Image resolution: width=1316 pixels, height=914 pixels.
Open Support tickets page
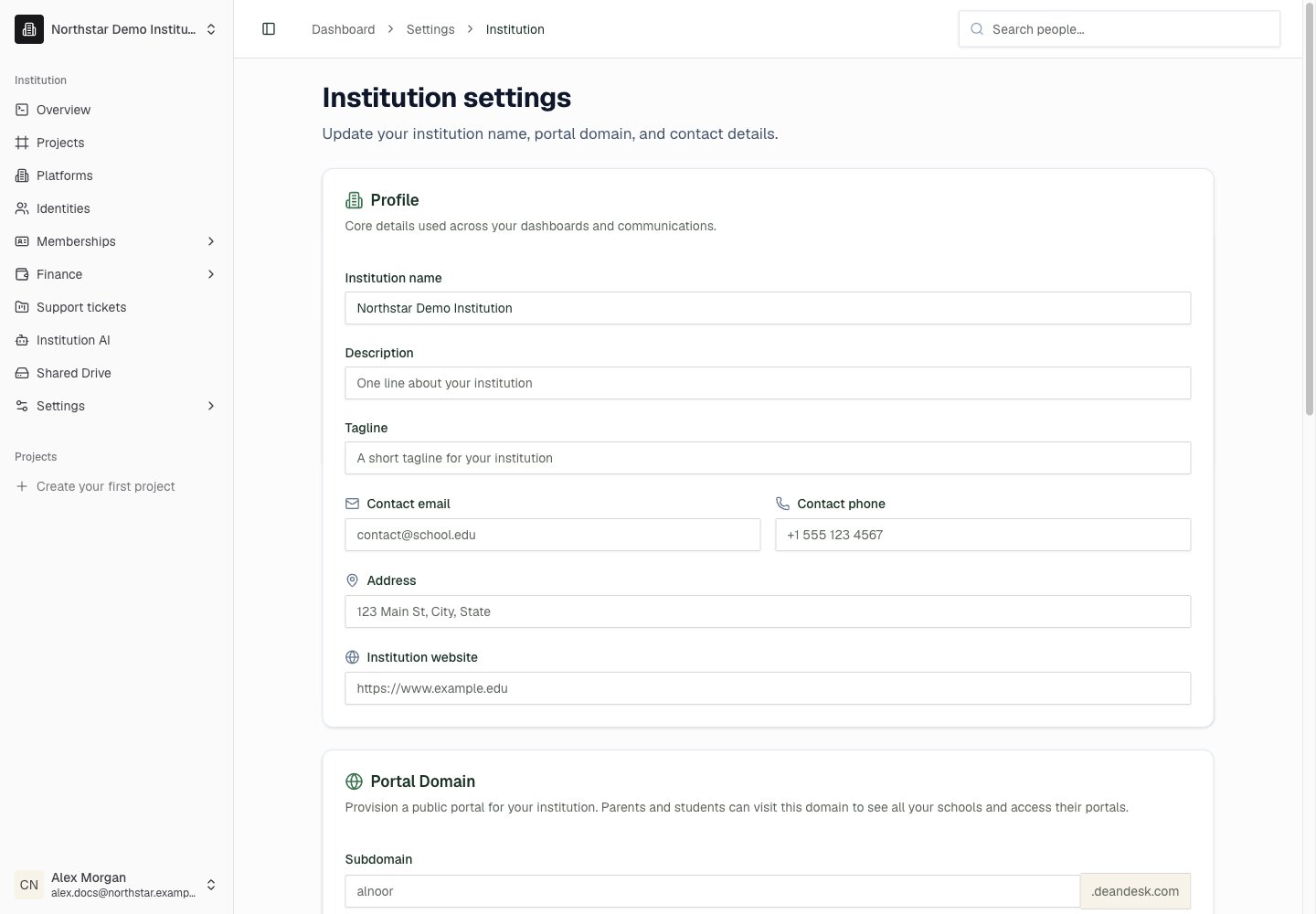click(x=117, y=307)
